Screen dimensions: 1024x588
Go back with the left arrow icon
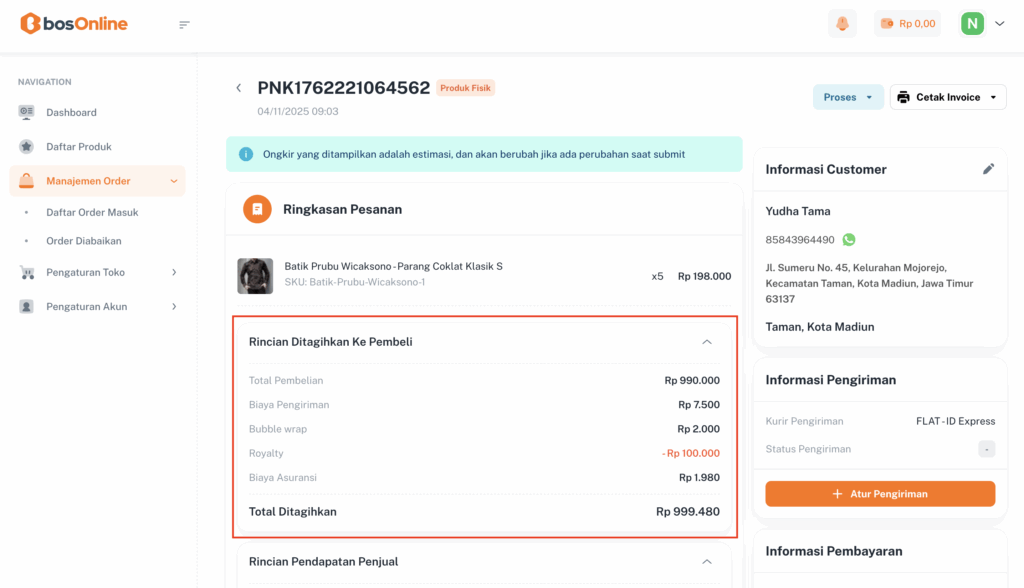[239, 88]
